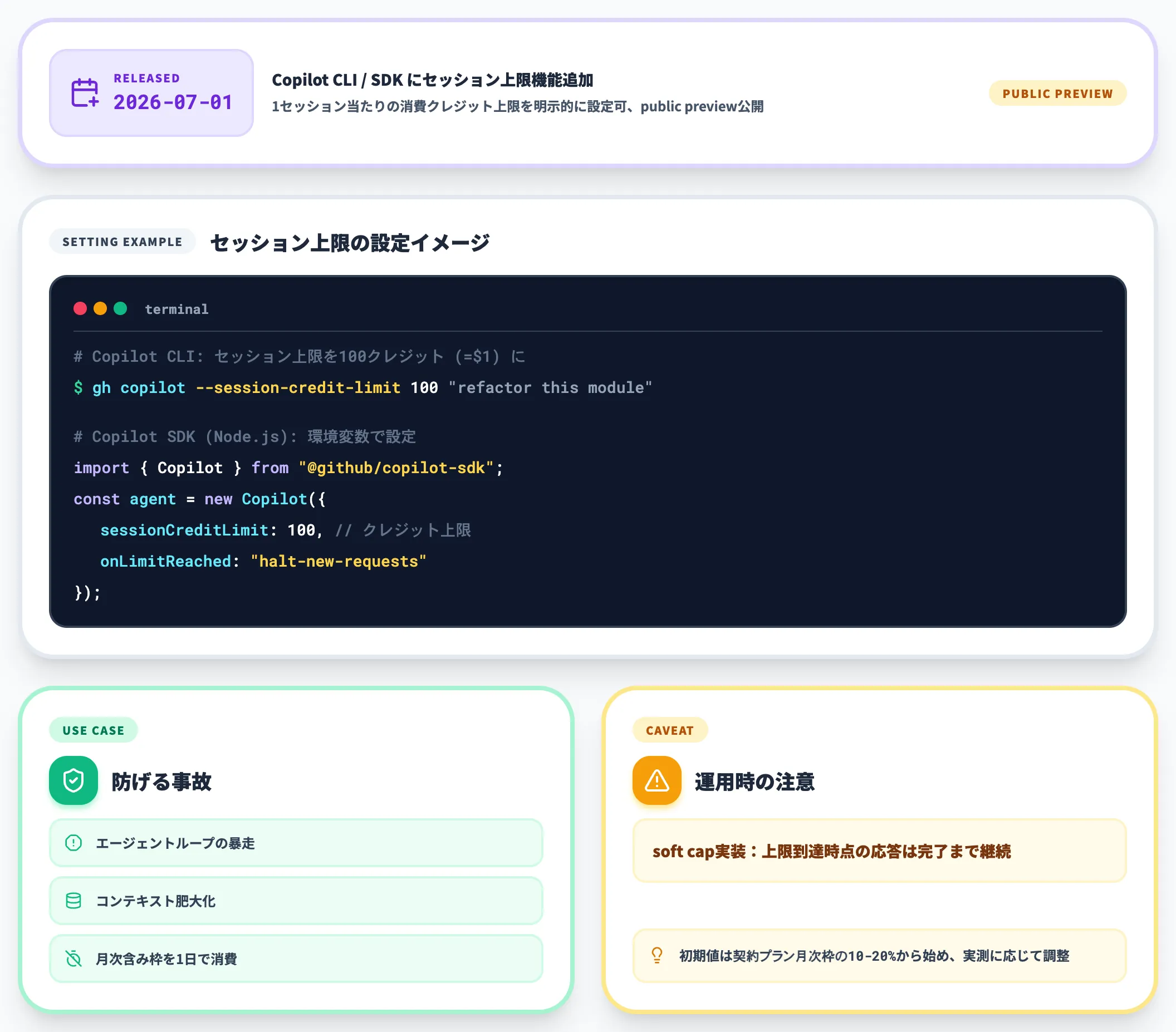This screenshot has height=1032, width=1176.
Task: Click the database icon beside コンテキスト肥大化
Action: 73,901
